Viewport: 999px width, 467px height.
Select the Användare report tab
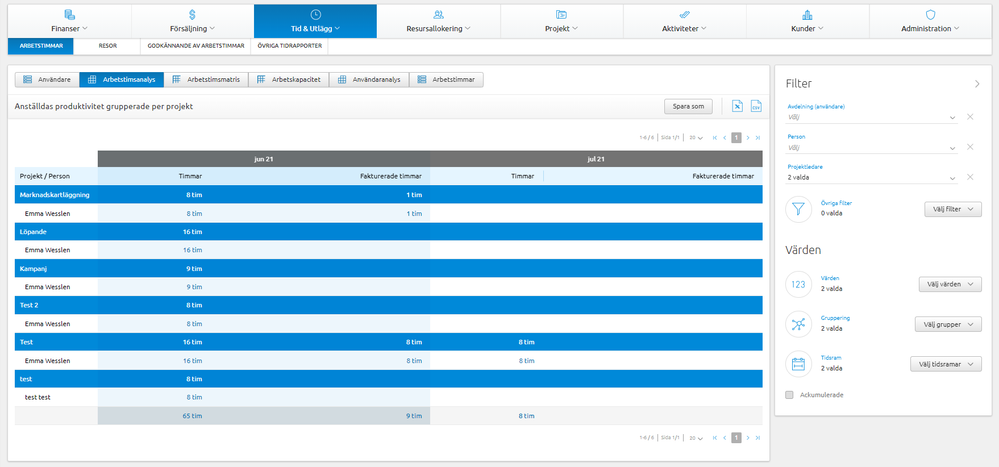coord(47,80)
